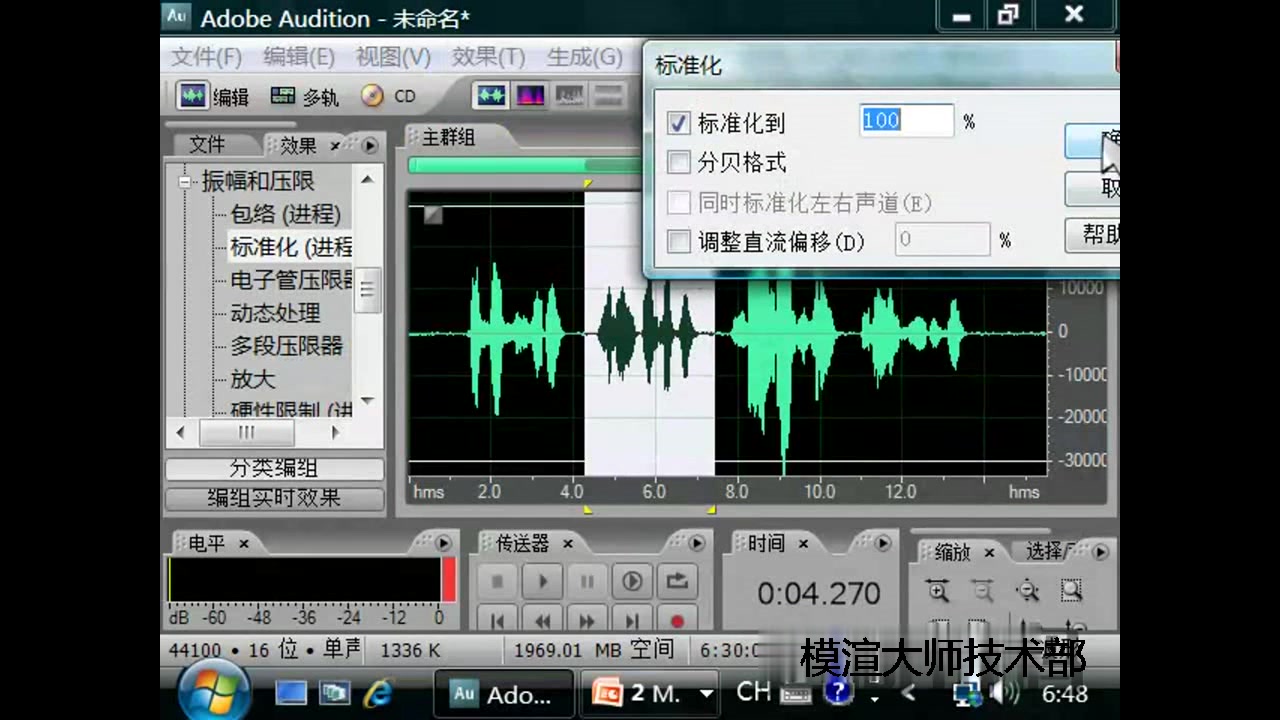Select waveform display mode button
1280x720 pixels.
coord(491,96)
